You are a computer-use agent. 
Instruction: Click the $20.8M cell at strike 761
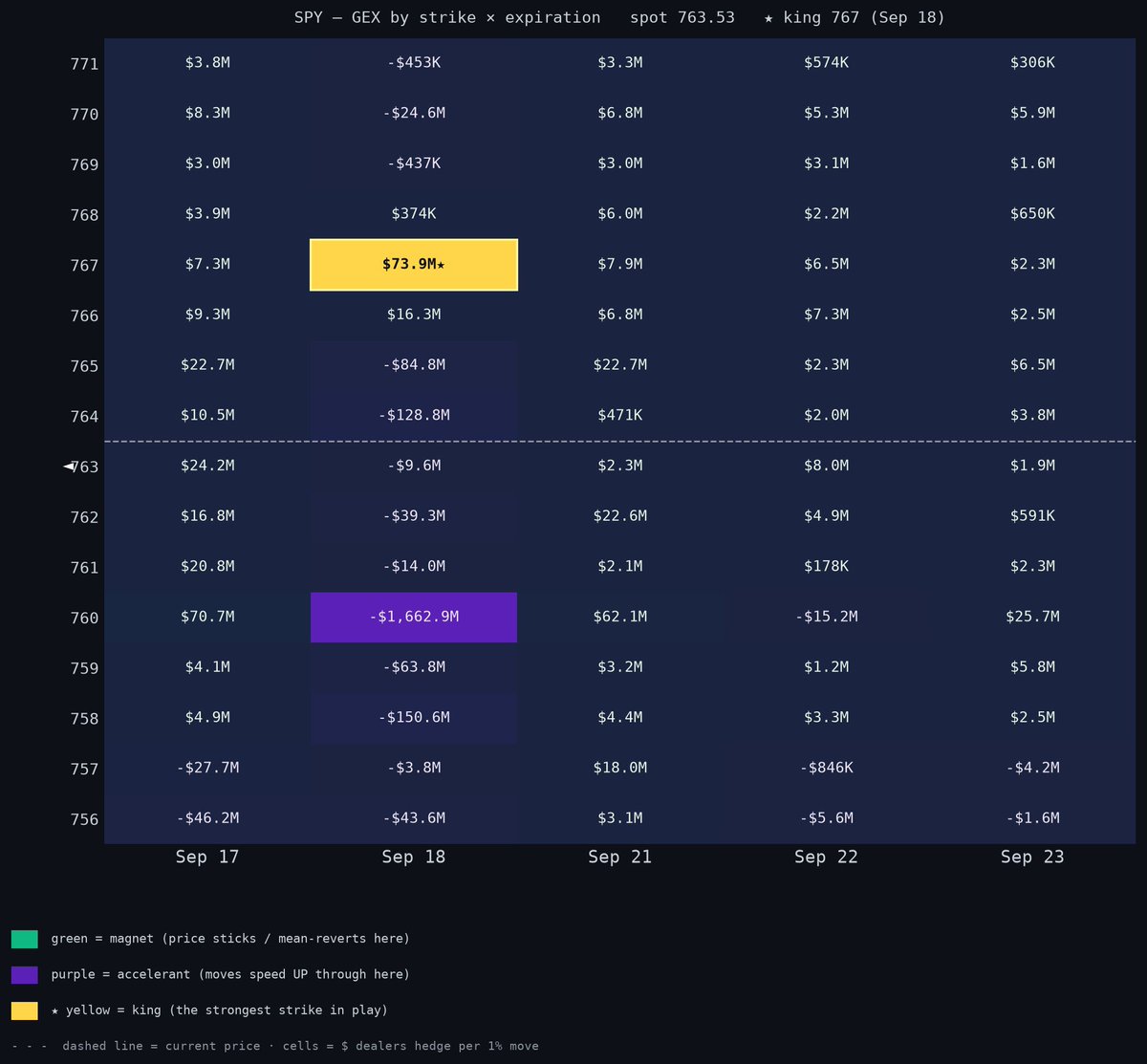[207, 567]
